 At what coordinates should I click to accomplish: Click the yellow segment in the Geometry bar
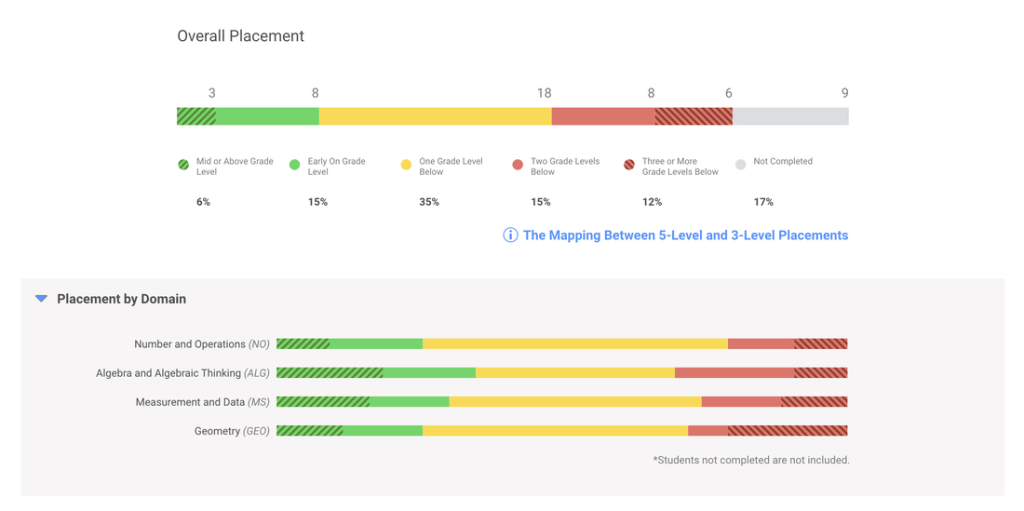click(x=555, y=431)
